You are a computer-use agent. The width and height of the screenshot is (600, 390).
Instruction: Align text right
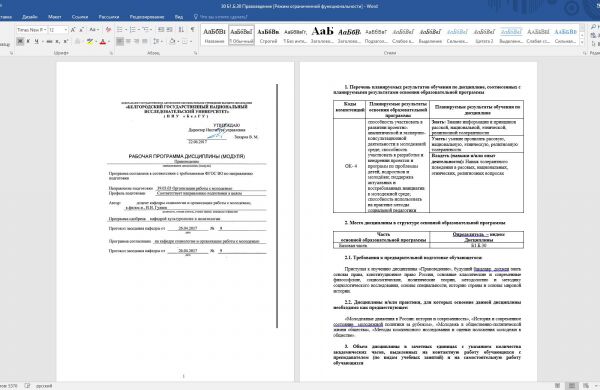pyautogui.click(x=137, y=41)
